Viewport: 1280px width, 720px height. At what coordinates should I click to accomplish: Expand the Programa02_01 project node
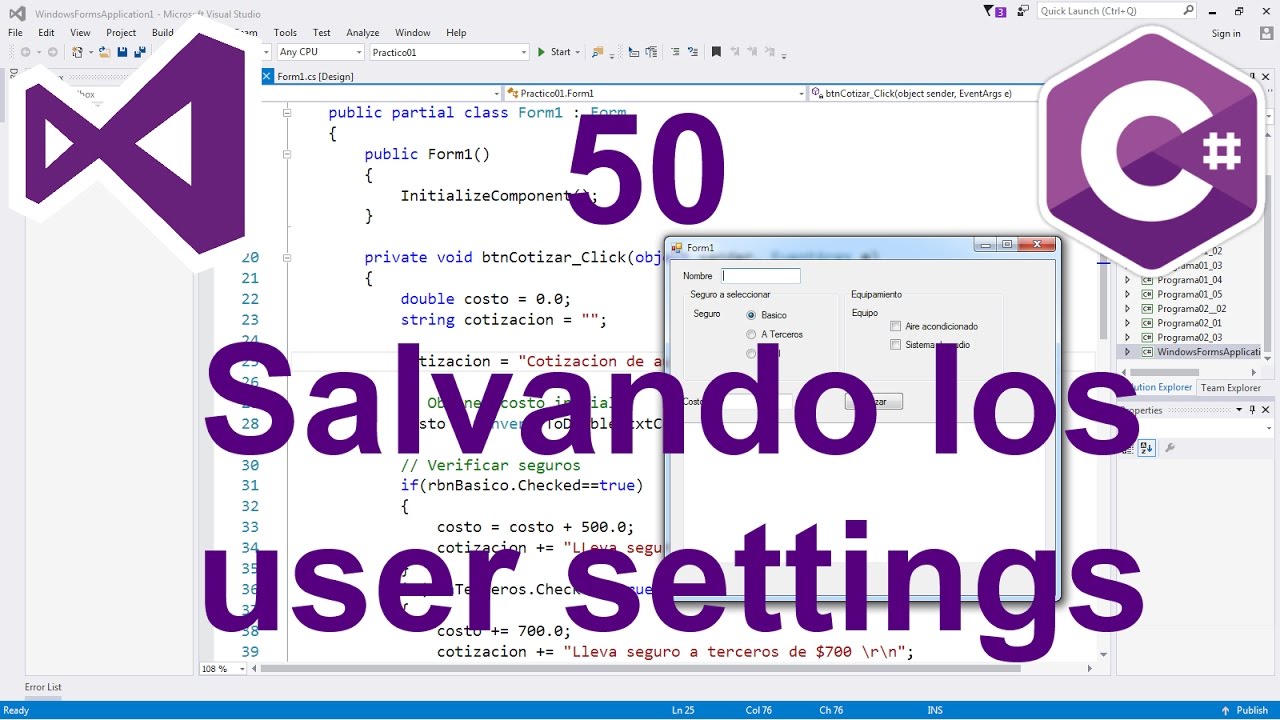[1128, 323]
